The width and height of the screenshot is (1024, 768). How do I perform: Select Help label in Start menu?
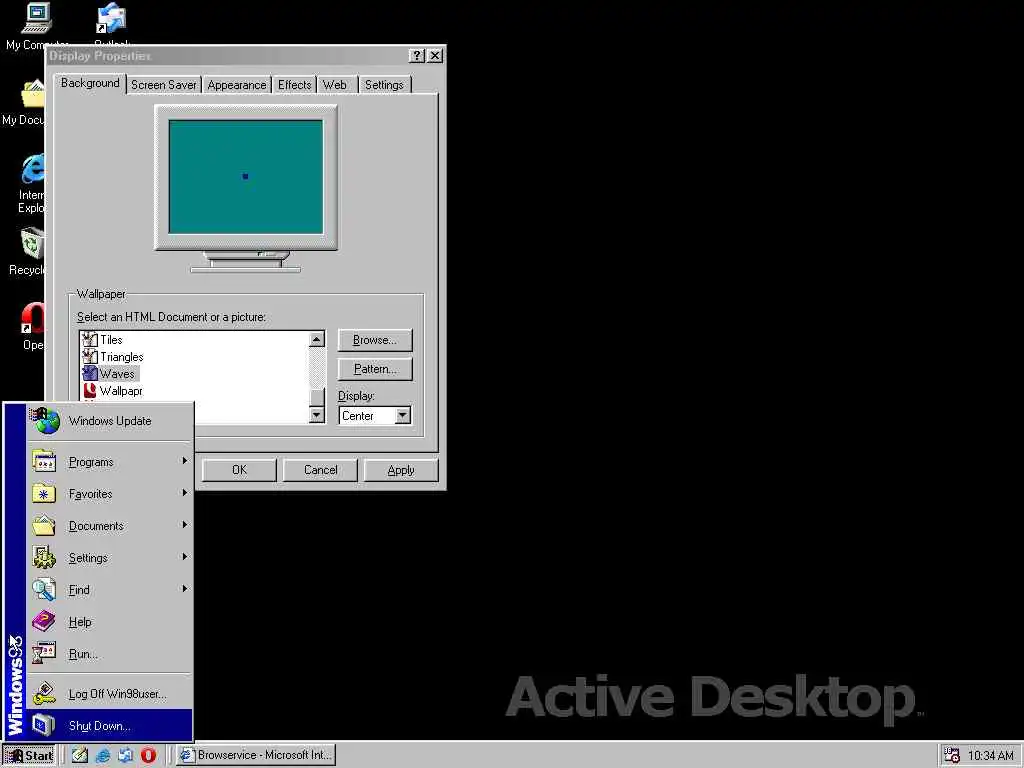pyautogui.click(x=80, y=622)
